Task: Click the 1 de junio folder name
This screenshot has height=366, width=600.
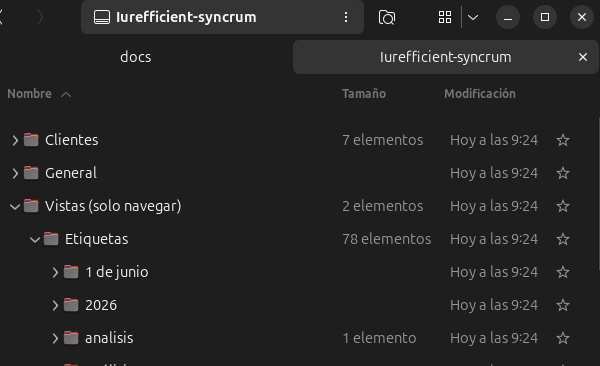Action: (x=117, y=272)
